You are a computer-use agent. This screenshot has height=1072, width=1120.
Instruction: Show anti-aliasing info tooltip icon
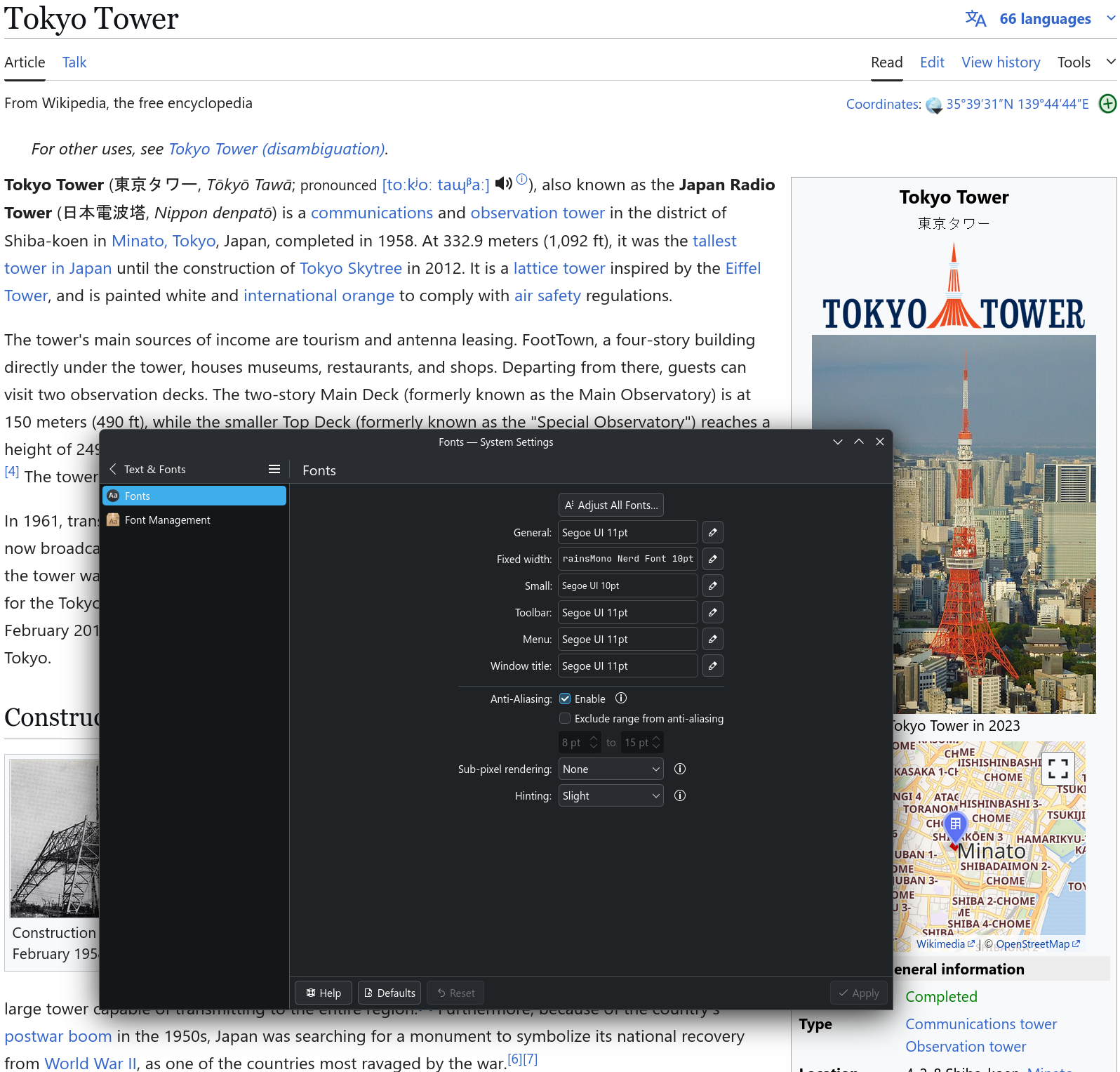tap(621, 699)
